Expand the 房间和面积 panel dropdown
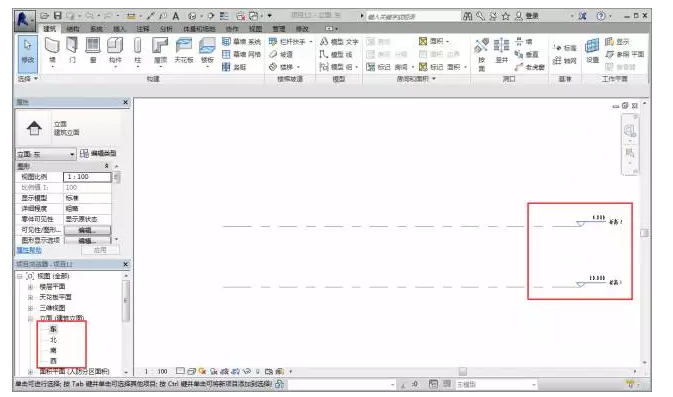The height and width of the screenshot is (397, 673). point(416,79)
